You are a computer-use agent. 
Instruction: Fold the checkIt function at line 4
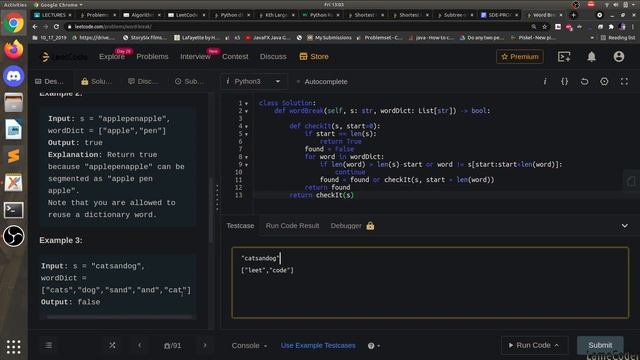coord(246,127)
